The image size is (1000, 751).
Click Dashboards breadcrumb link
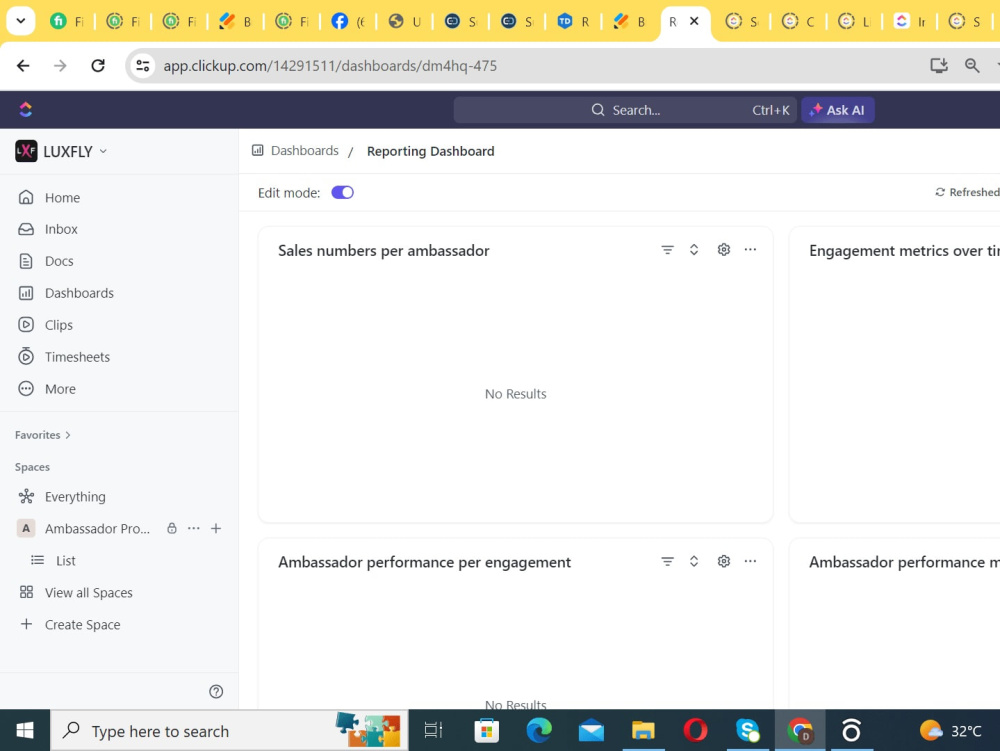click(x=305, y=151)
